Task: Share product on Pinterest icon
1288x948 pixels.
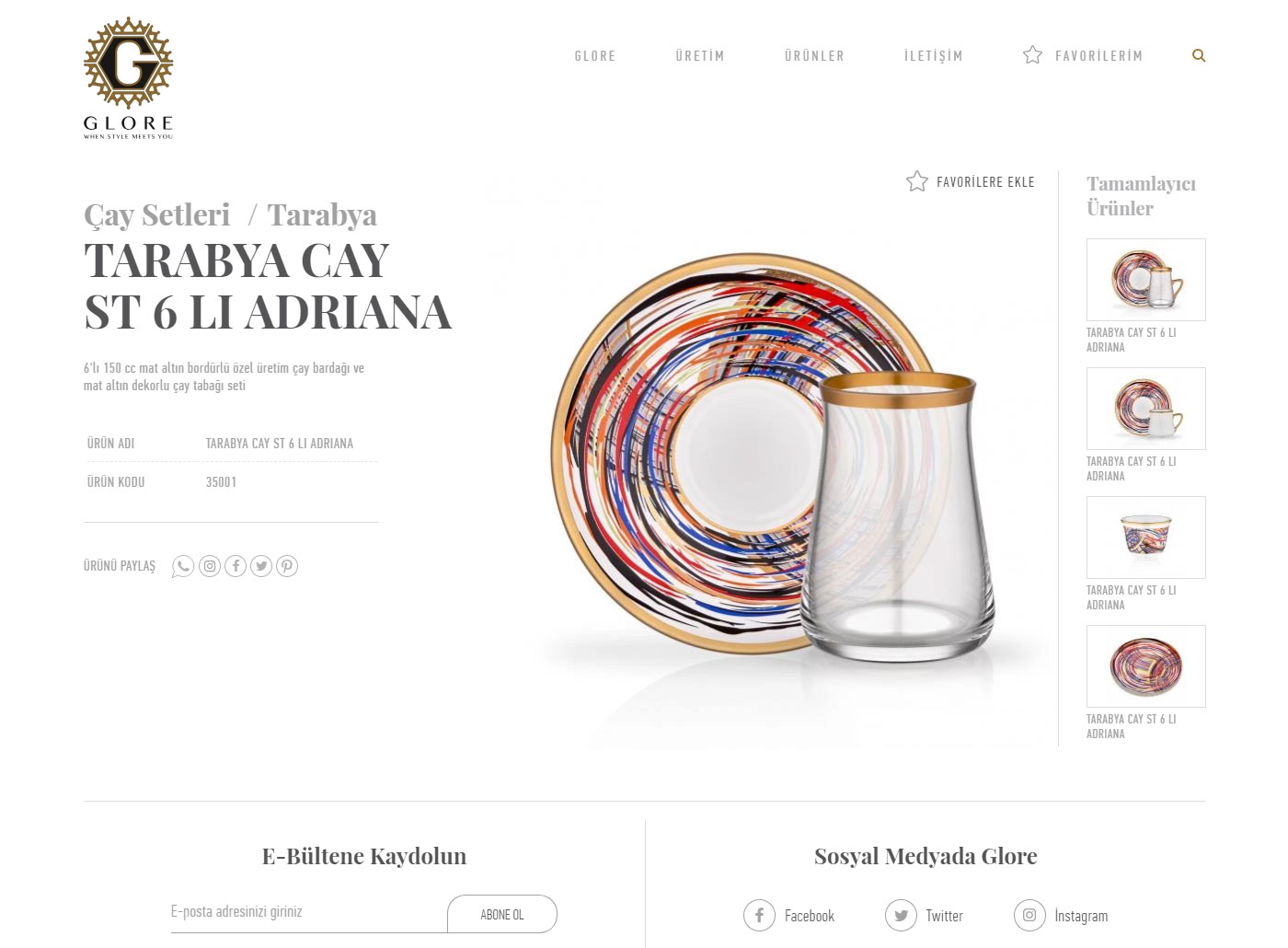Action: pos(287,566)
